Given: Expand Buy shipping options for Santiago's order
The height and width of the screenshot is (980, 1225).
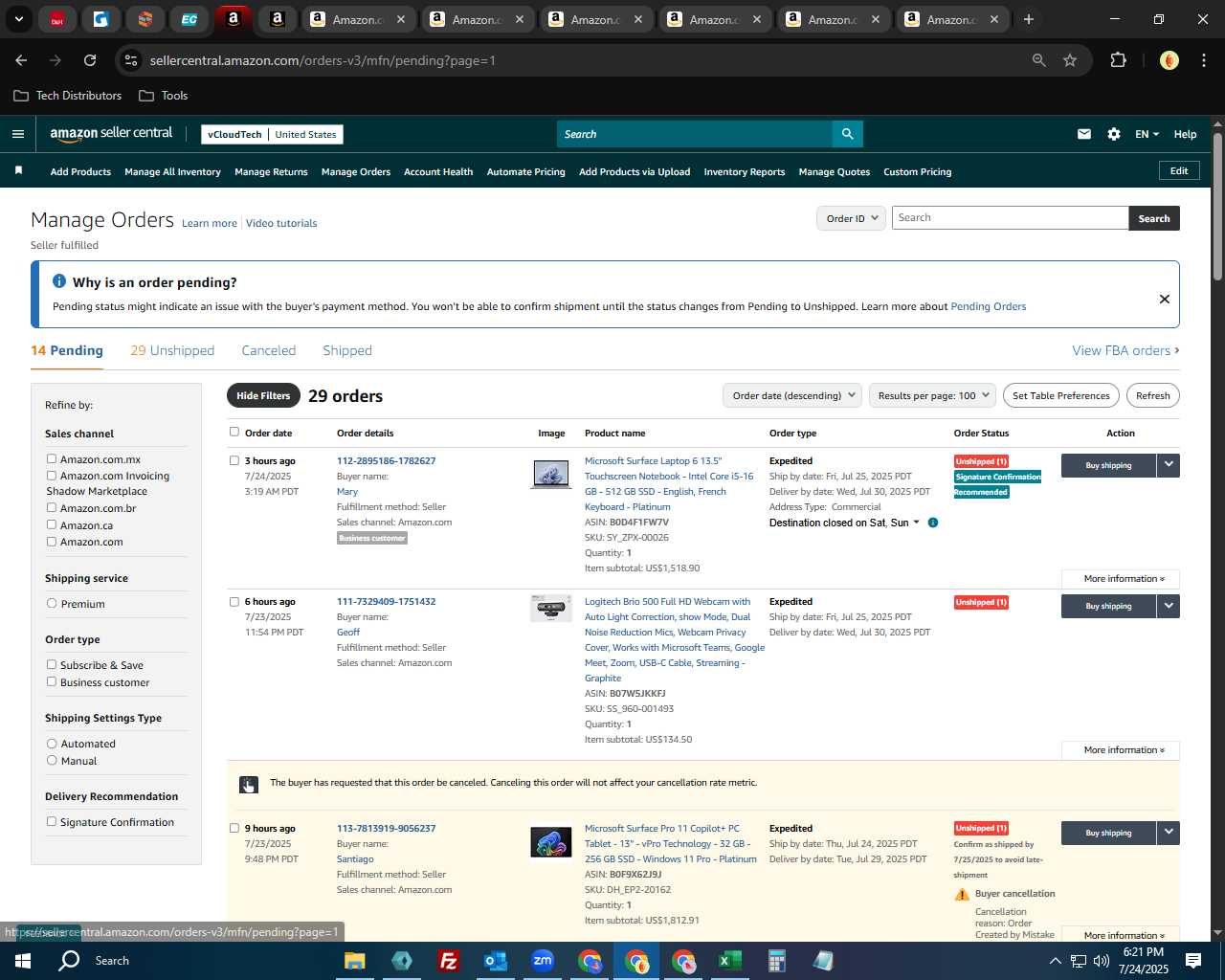Looking at the screenshot, I should coord(1169,833).
